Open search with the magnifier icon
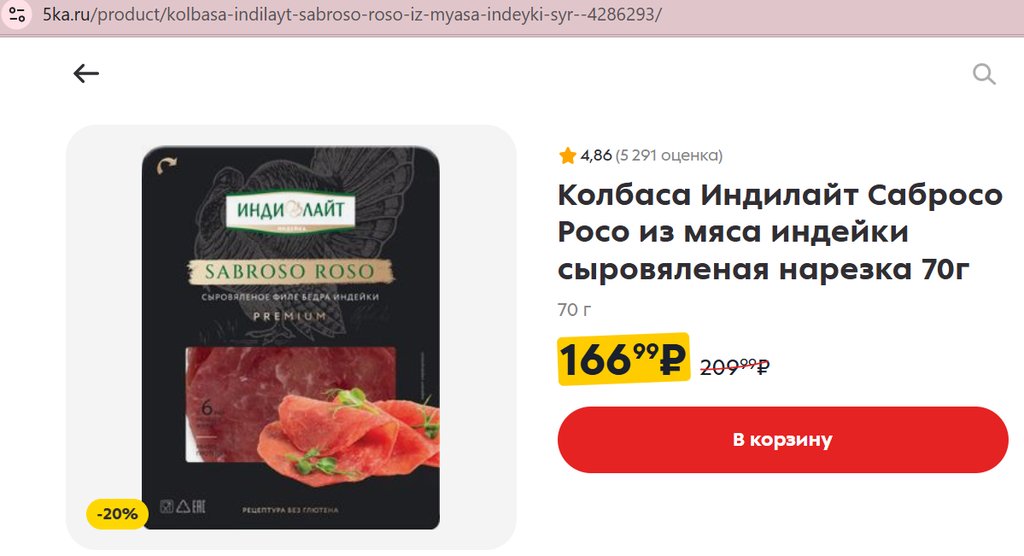The image size is (1024, 556). 984,74
